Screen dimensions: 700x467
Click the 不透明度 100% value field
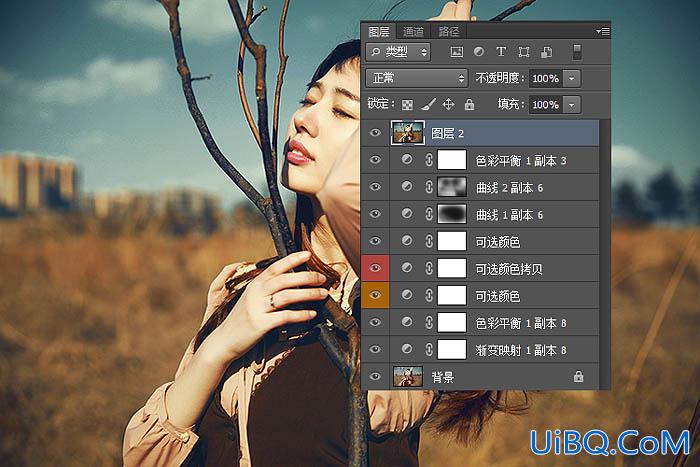[x=546, y=79]
